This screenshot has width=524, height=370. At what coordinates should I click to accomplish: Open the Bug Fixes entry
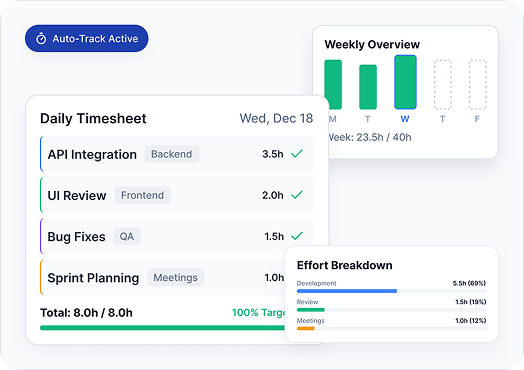point(177,236)
